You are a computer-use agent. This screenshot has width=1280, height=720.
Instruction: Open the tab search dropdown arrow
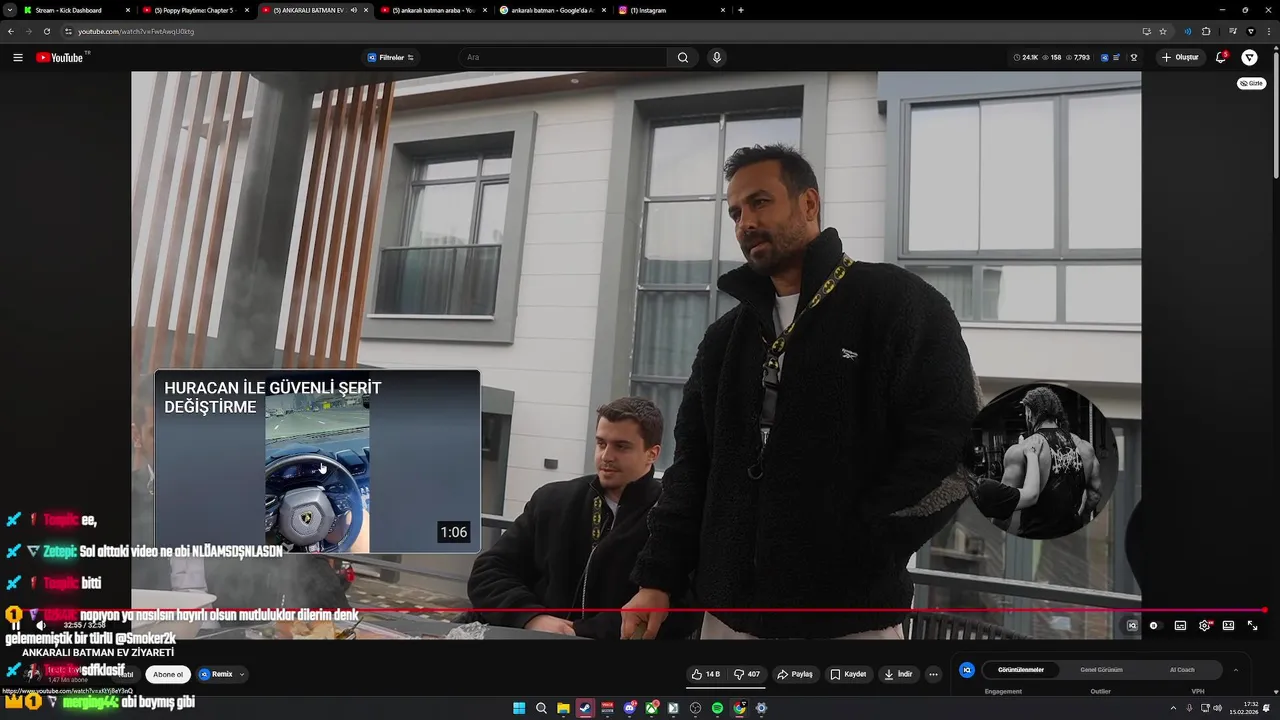pos(10,10)
